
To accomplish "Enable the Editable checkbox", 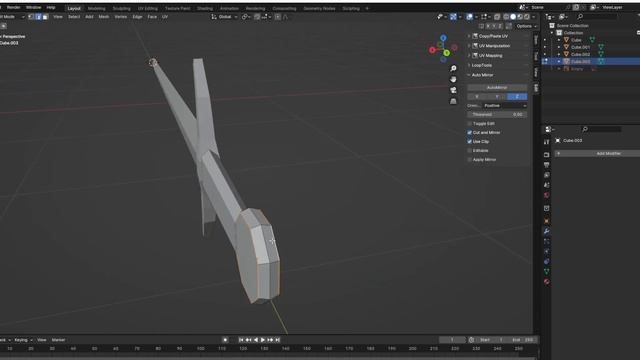I will [x=469, y=151].
